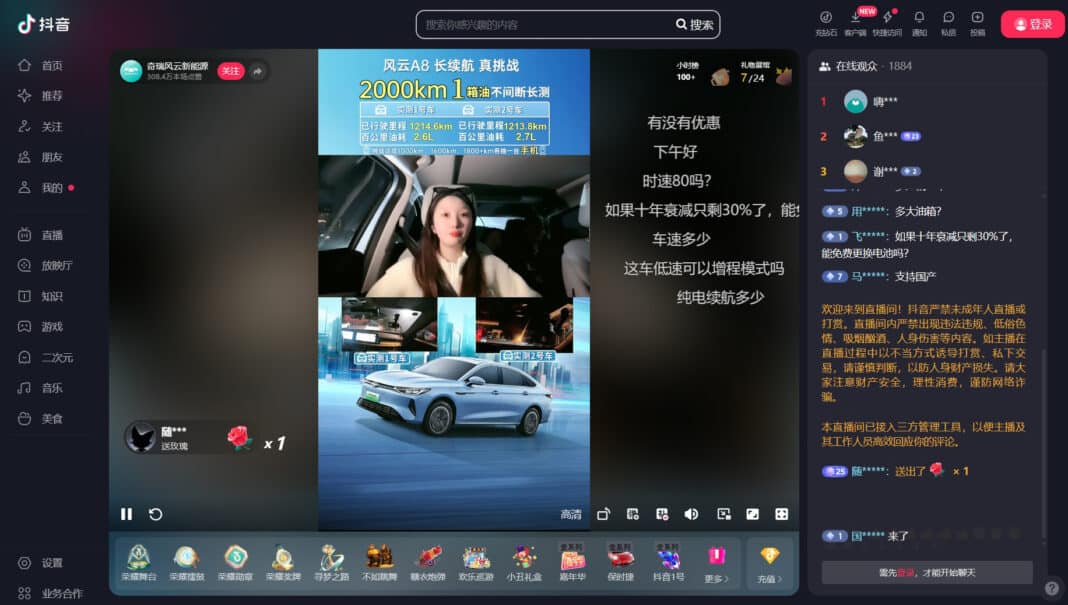
Task: Open picture-in-picture mode icon
Action: click(724, 514)
